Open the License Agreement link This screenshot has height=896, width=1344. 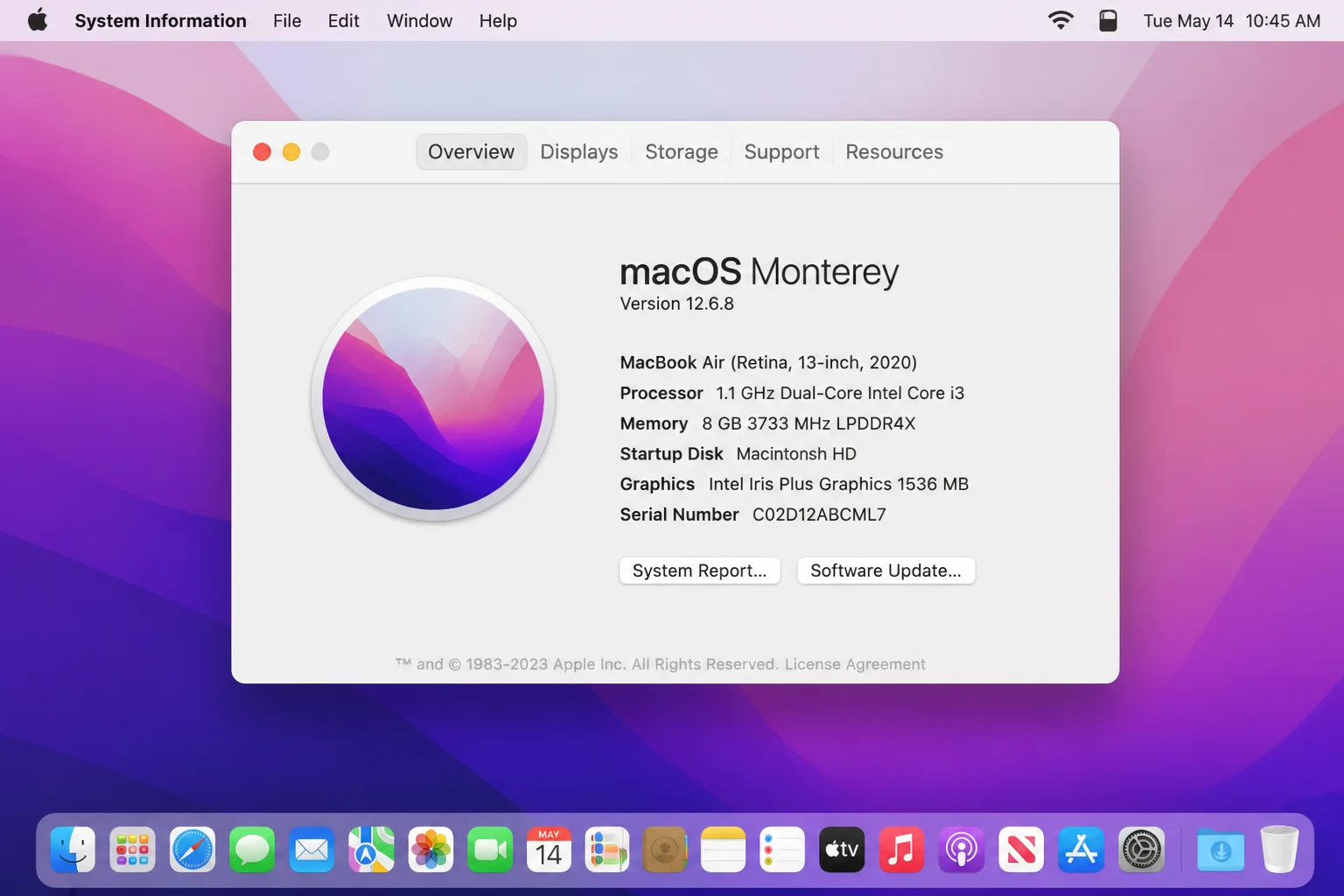coord(855,664)
